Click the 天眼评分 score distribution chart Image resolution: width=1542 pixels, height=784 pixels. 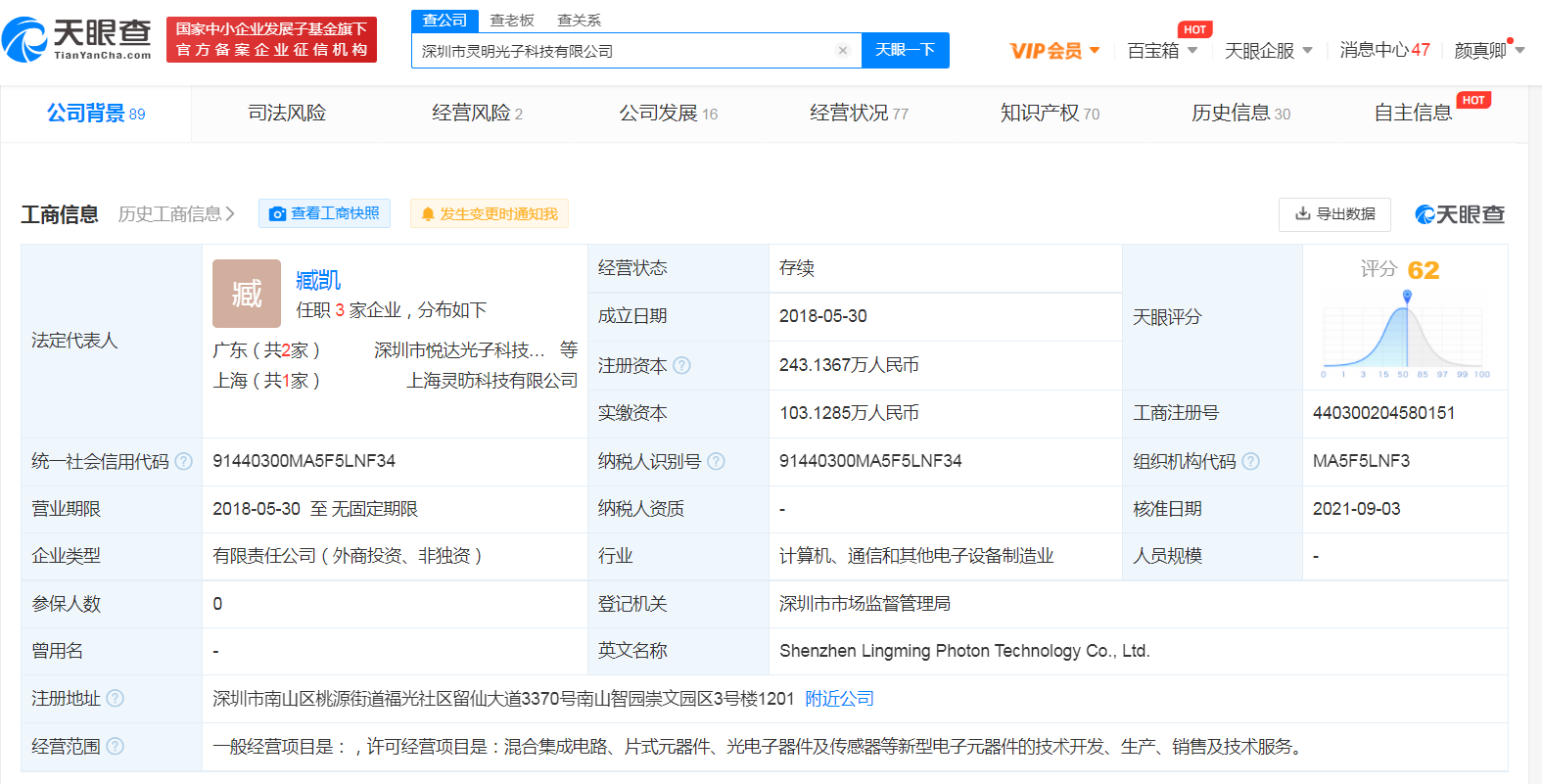pyautogui.click(x=1405, y=336)
